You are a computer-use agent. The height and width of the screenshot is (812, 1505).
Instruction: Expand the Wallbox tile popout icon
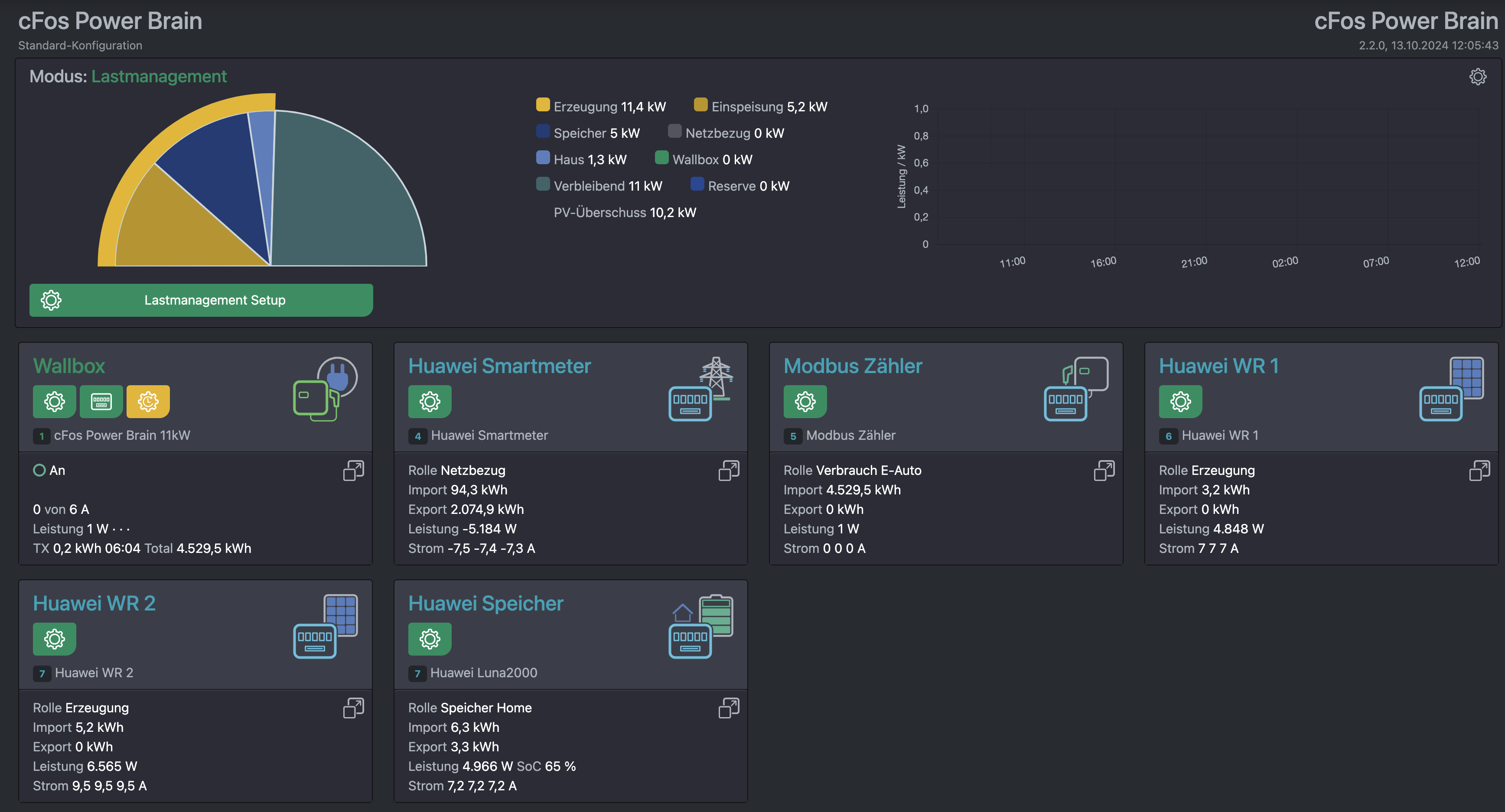coord(353,470)
